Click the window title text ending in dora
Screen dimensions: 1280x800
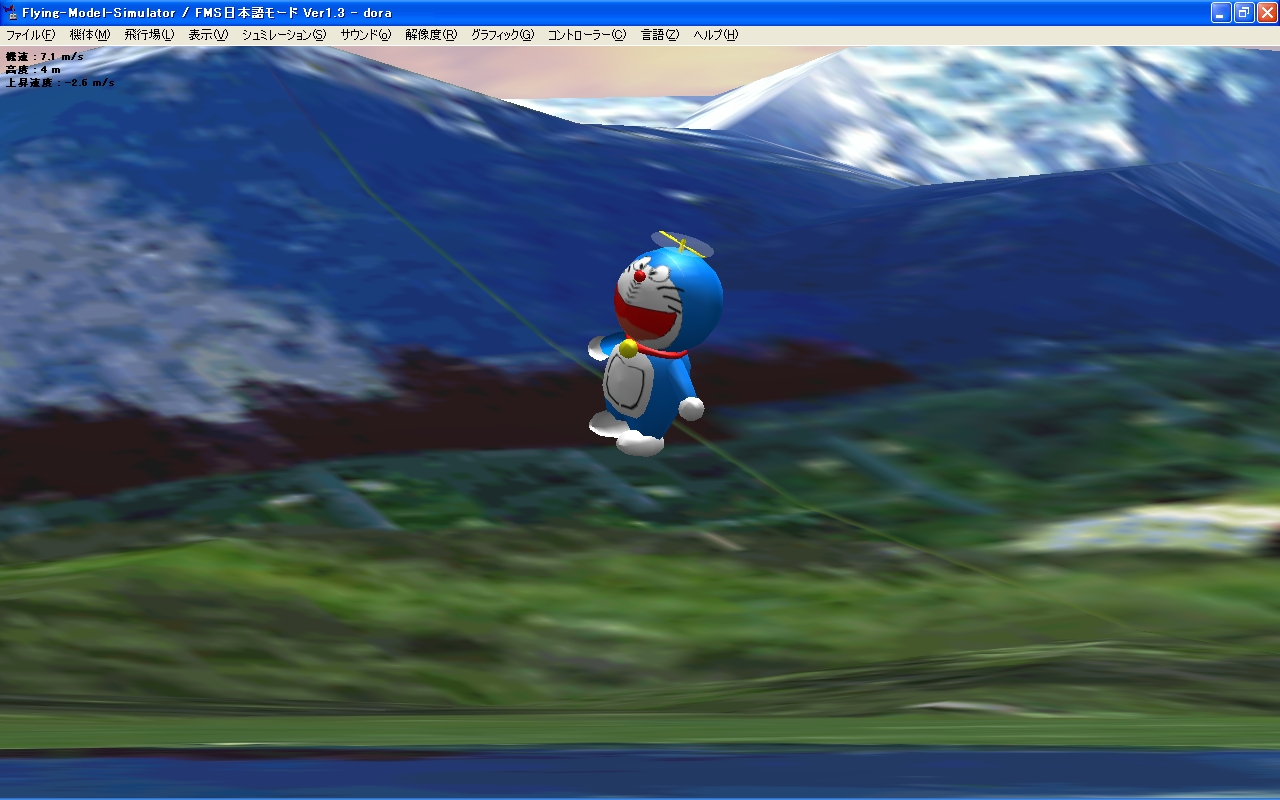pyautogui.click(x=207, y=12)
